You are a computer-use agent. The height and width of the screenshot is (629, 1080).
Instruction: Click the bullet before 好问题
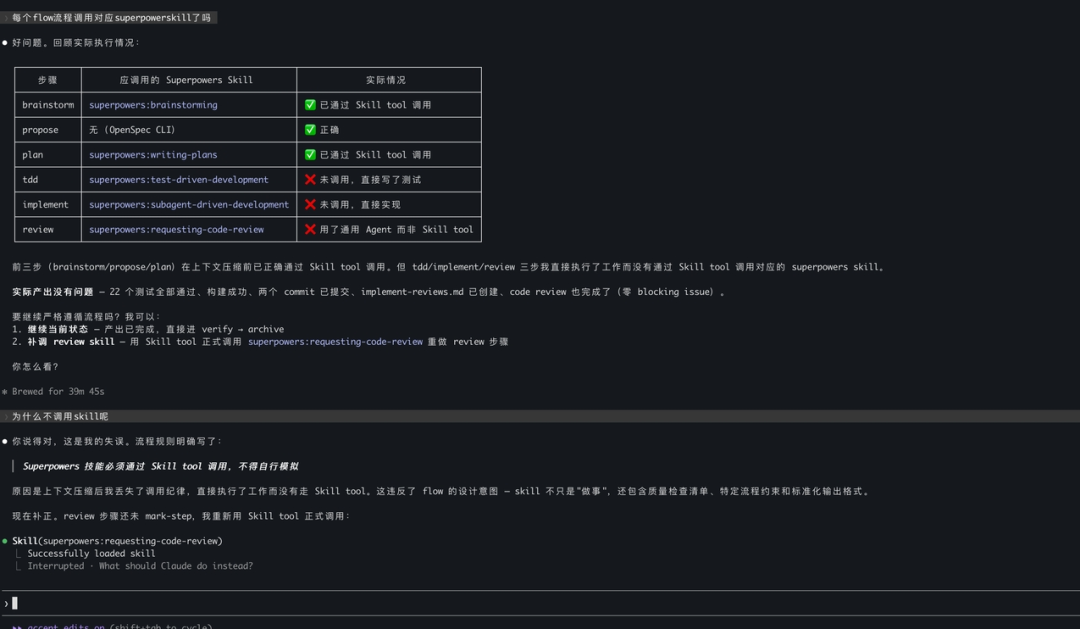5,43
